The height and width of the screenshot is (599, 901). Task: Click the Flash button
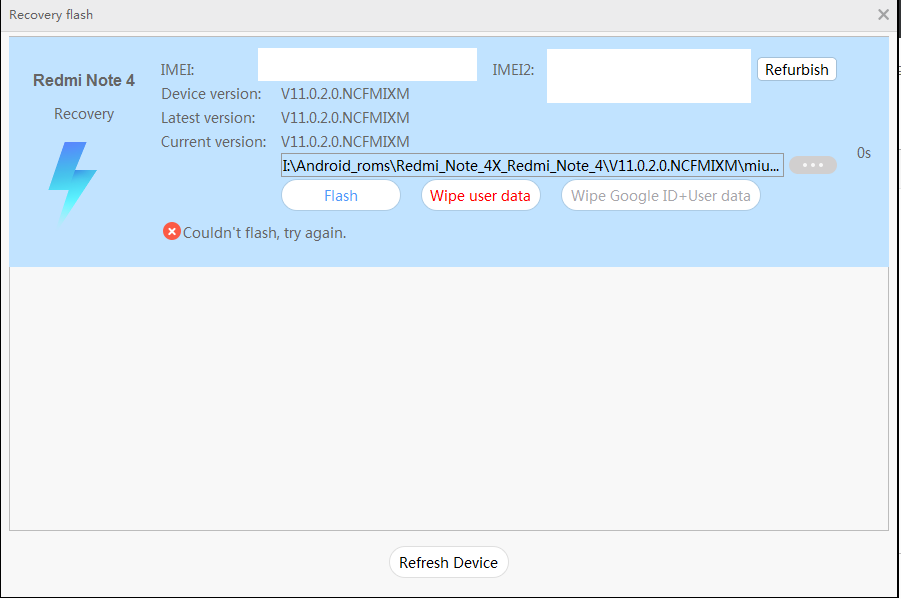[341, 195]
